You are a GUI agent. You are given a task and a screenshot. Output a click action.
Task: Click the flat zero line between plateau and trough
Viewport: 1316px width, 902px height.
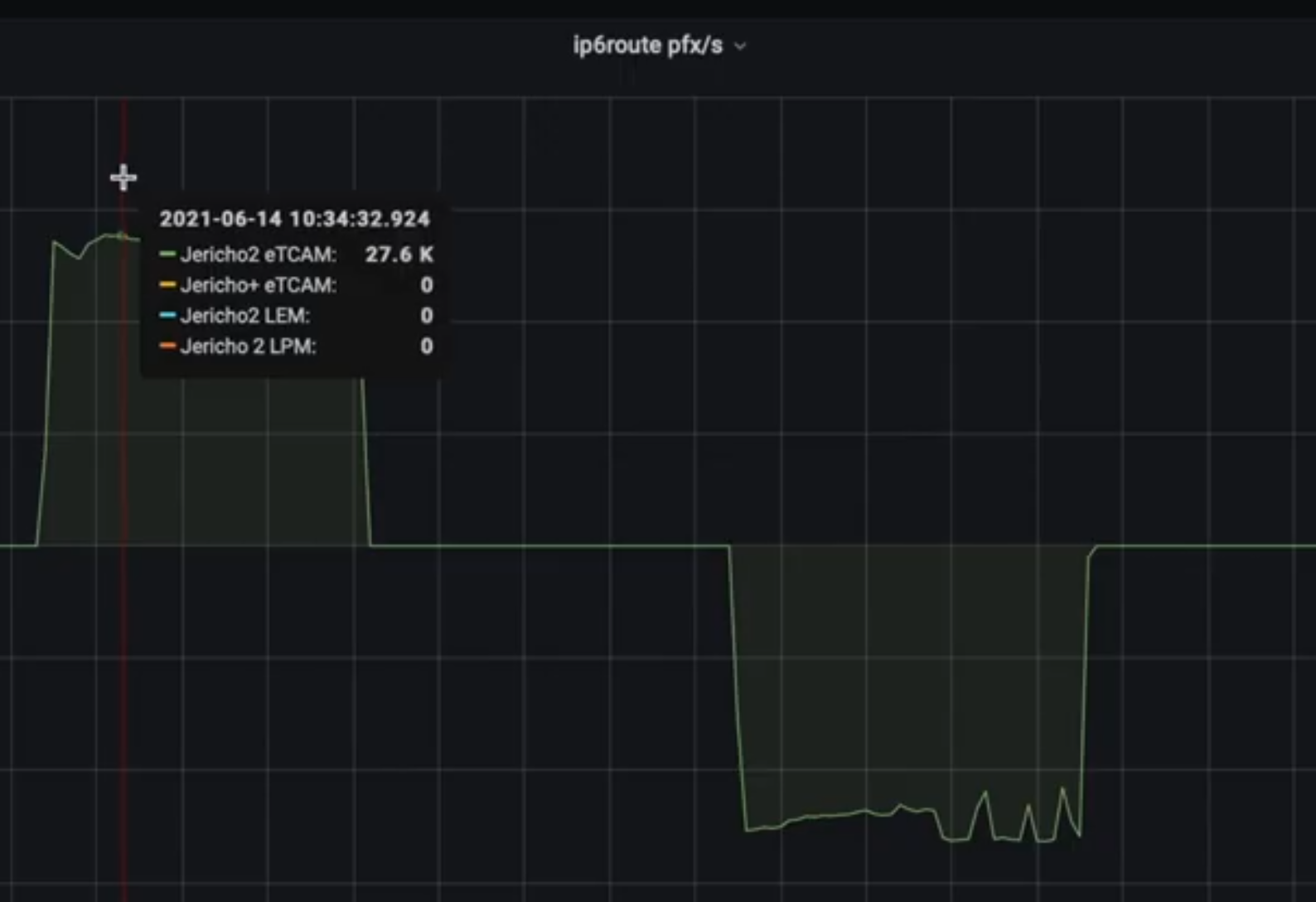(547, 546)
